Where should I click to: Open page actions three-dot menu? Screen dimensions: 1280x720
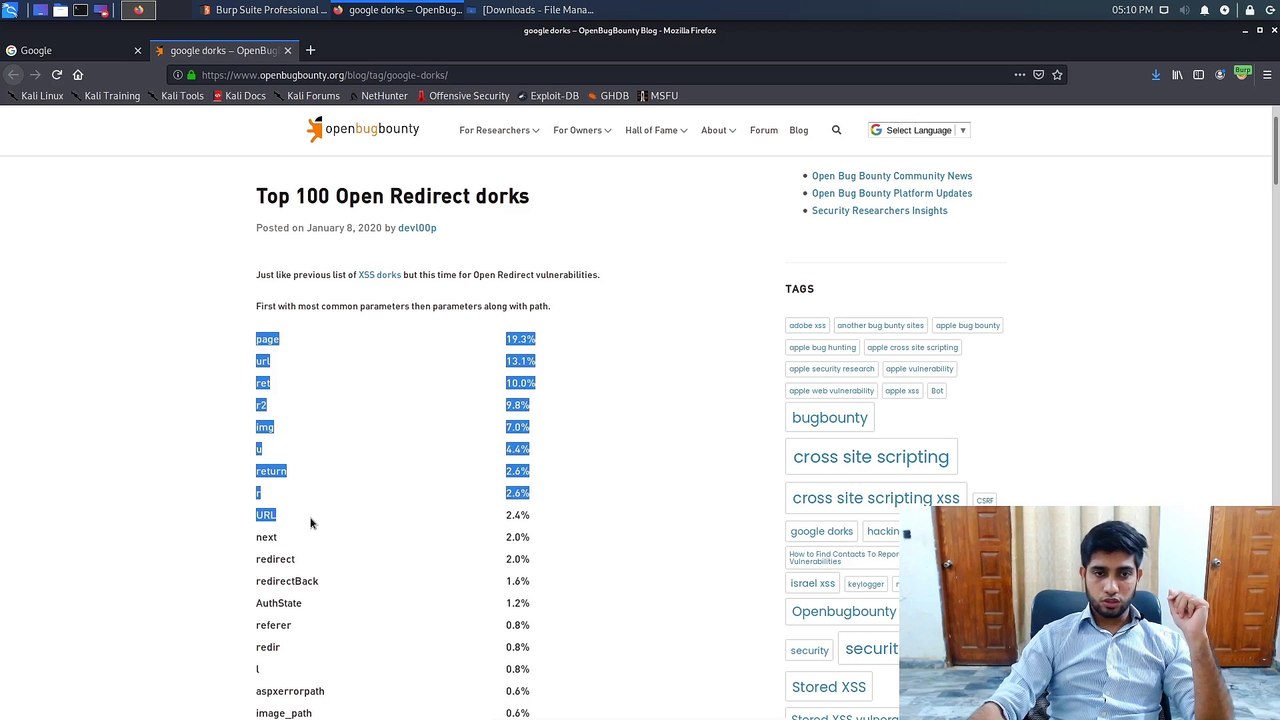(1019, 75)
